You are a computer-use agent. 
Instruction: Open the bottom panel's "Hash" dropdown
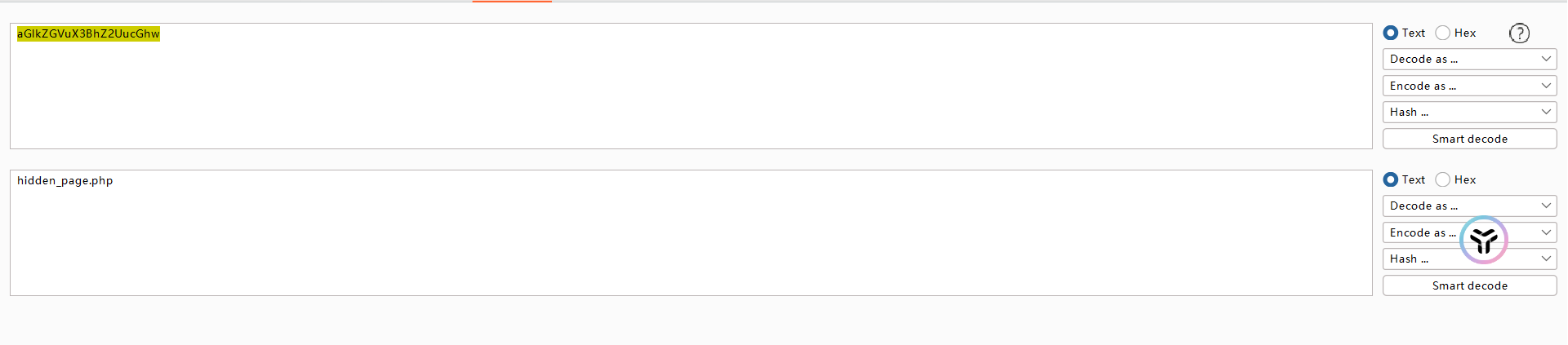(x=1421, y=259)
